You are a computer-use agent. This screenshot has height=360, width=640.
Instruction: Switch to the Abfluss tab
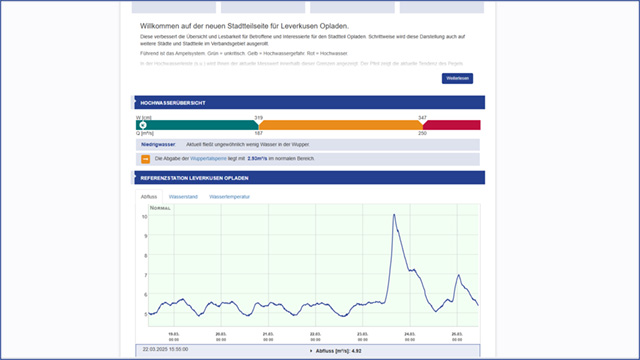click(x=149, y=197)
